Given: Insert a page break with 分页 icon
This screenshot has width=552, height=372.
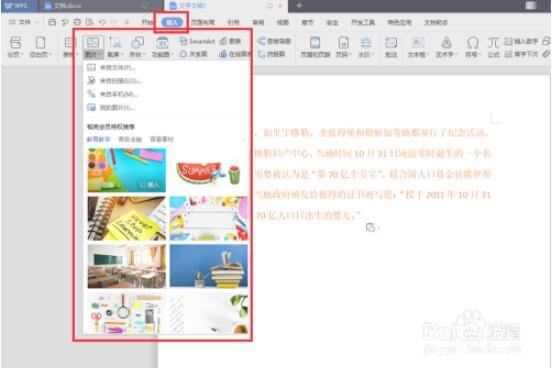Looking at the screenshot, I should coord(15,43).
